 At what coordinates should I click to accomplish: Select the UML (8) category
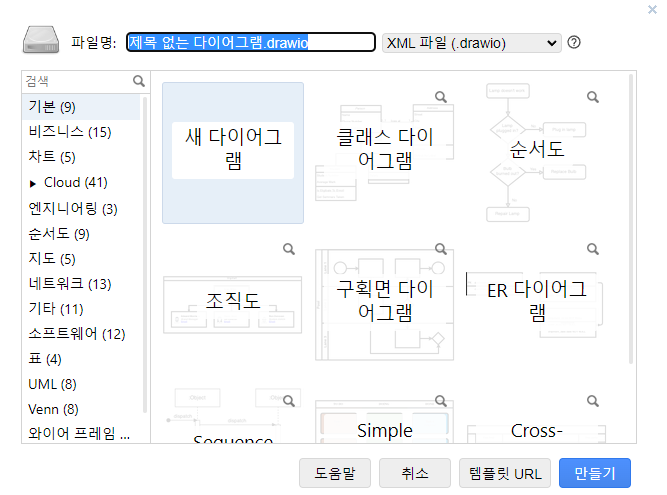tap(81, 384)
